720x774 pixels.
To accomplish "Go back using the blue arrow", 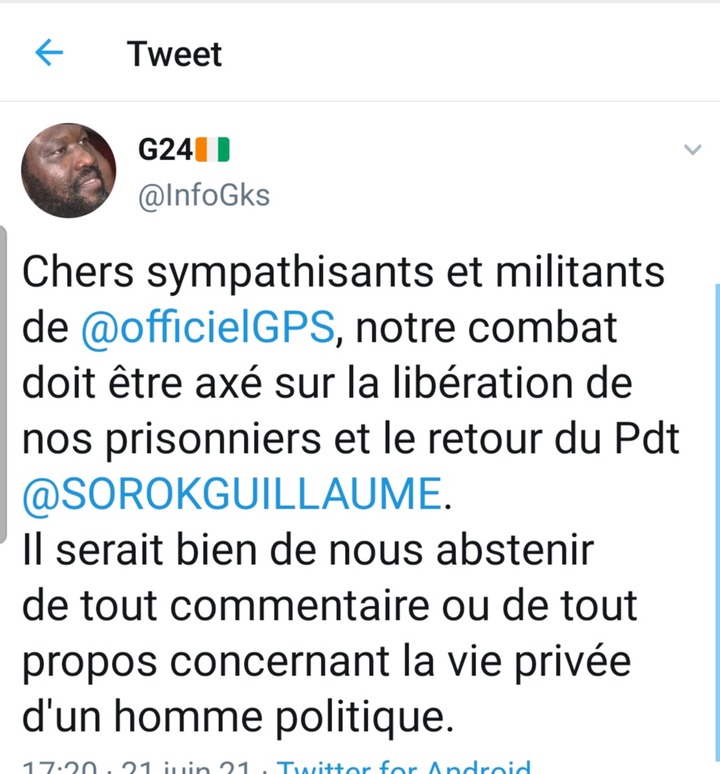I will (49, 53).
